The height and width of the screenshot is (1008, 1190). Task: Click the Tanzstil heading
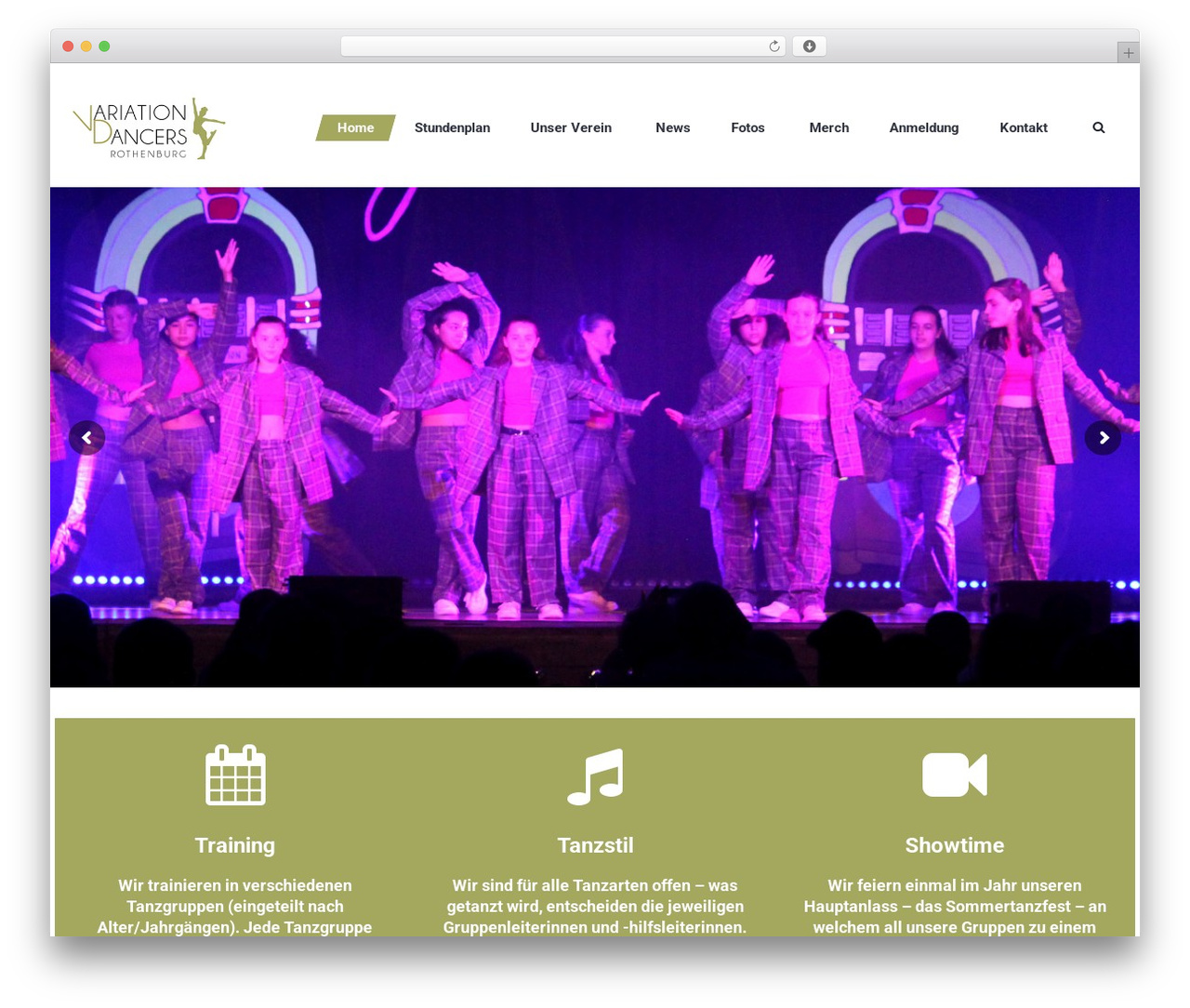click(595, 845)
